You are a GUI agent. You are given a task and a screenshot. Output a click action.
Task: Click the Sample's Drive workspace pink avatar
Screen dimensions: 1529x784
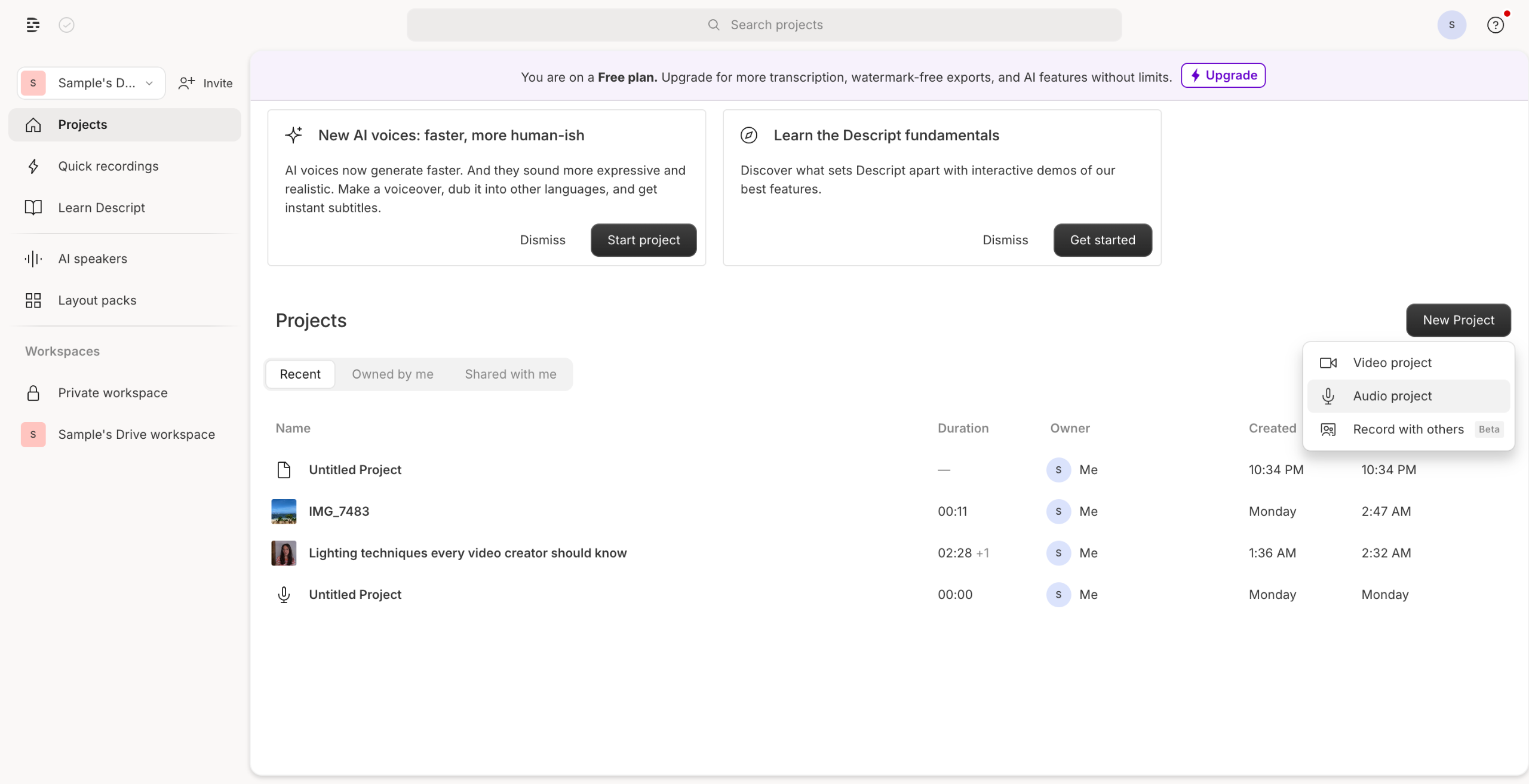click(x=33, y=435)
